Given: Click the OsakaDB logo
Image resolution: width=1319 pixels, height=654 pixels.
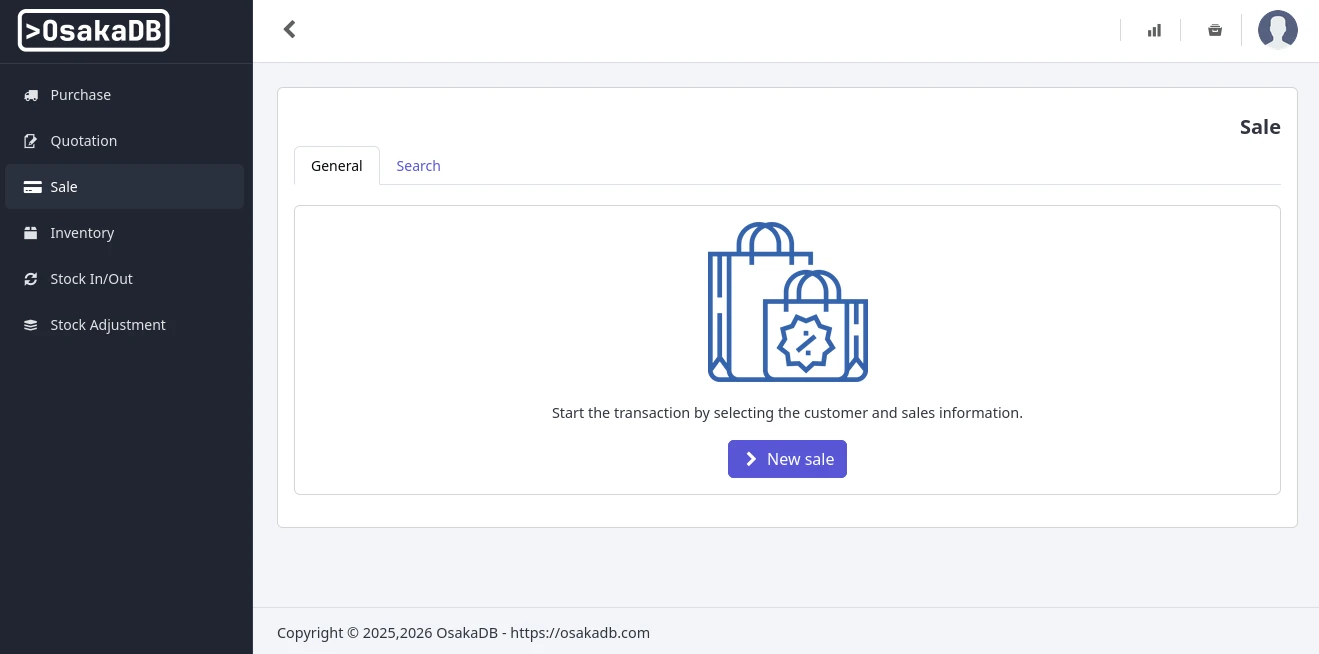Looking at the screenshot, I should [x=93, y=30].
